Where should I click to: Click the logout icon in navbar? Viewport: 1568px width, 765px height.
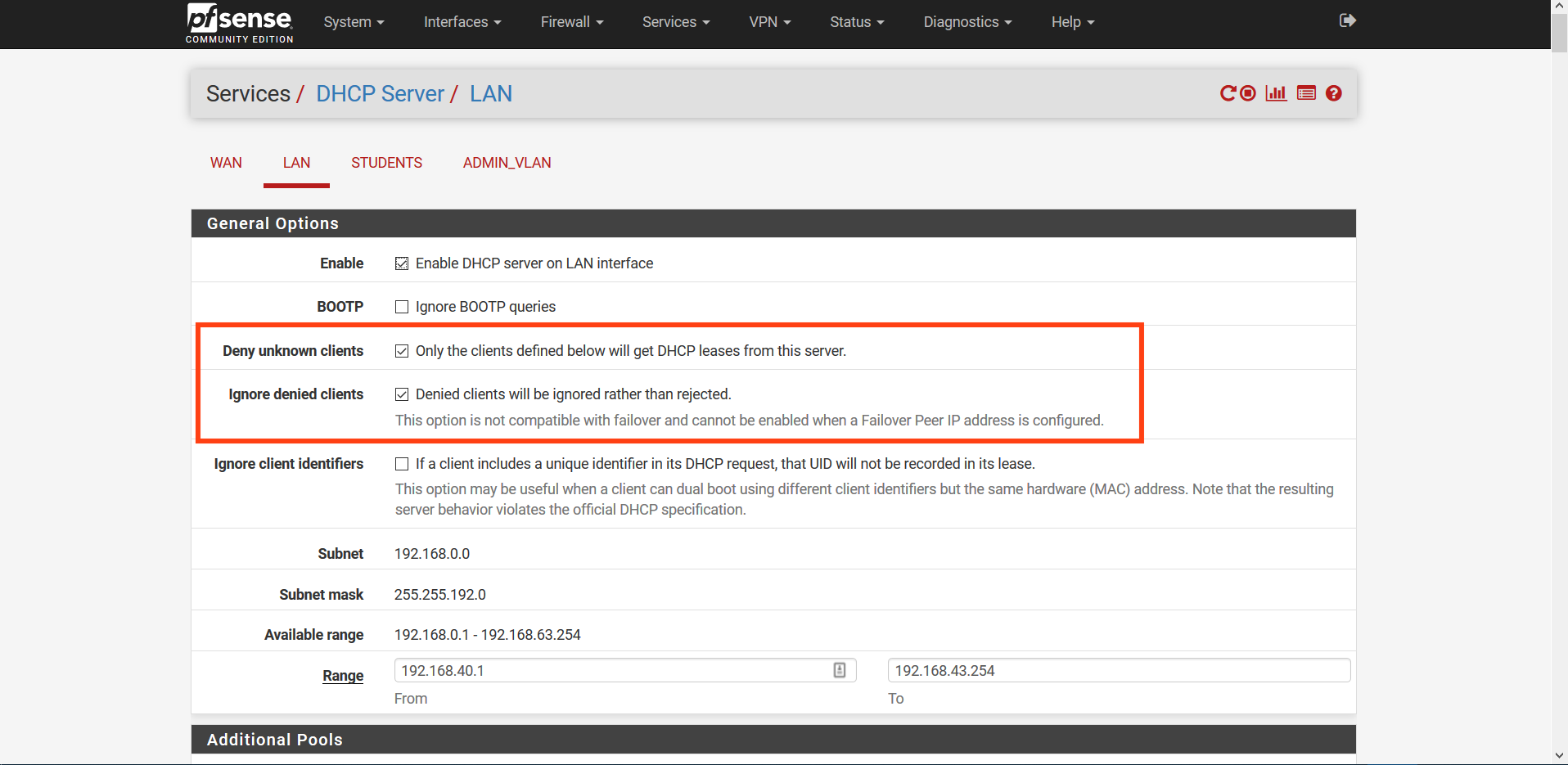1347,20
